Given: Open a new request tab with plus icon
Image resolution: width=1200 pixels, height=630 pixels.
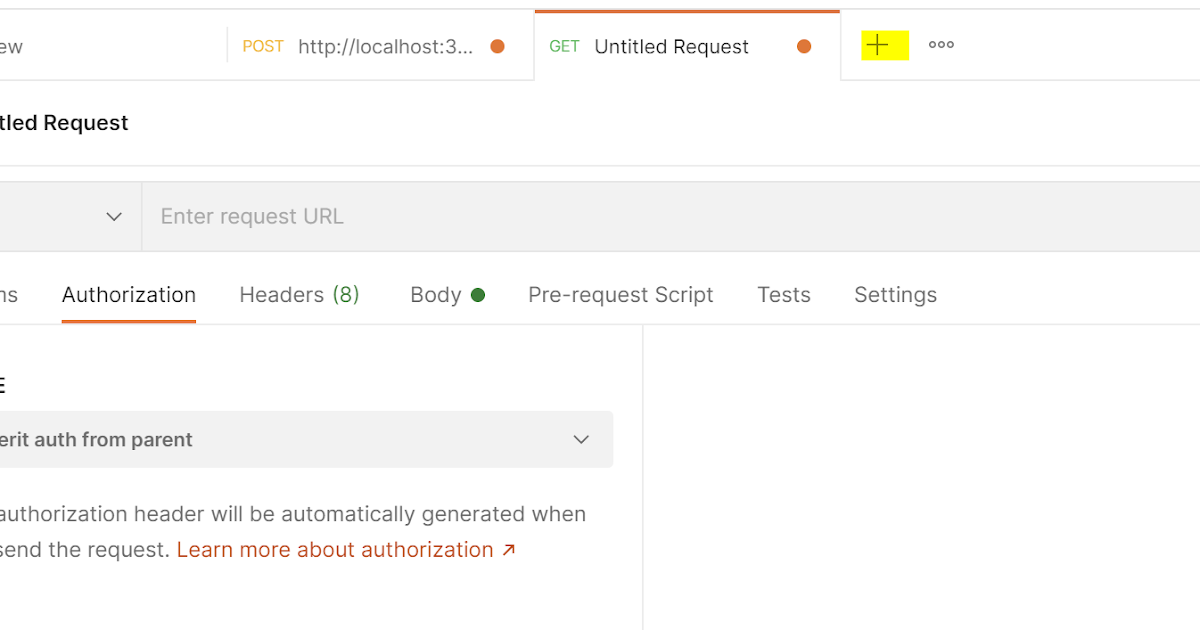Looking at the screenshot, I should tap(878, 44).
